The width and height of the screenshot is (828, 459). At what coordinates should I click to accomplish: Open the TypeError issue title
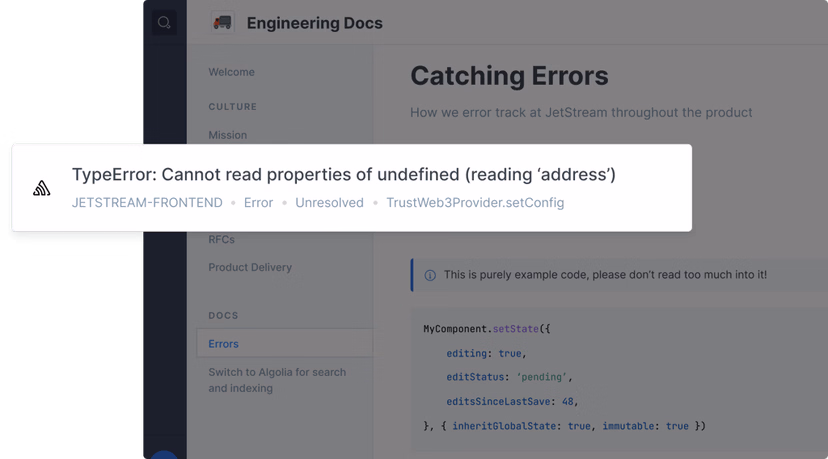[343, 175]
